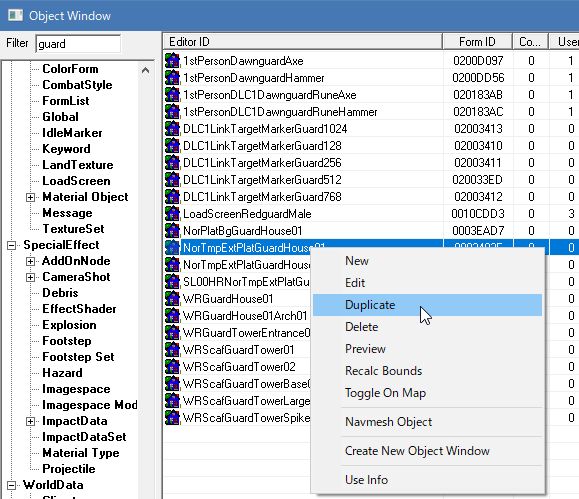This screenshot has height=499, width=579.
Task: Click the icon beside 1stPersonDawnguardHammer
Action: coord(172,78)
